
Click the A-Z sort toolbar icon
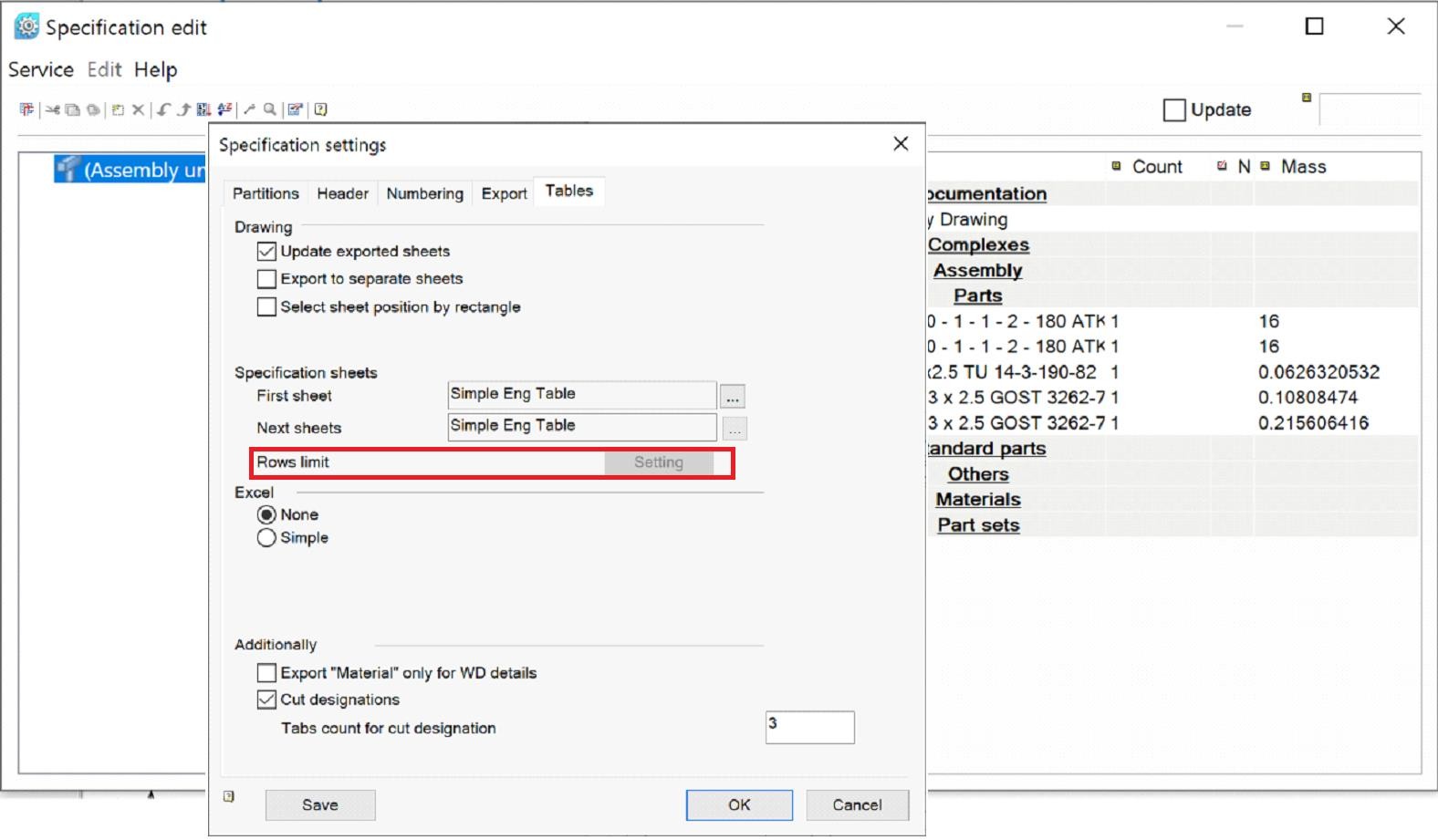pos(224,109)
